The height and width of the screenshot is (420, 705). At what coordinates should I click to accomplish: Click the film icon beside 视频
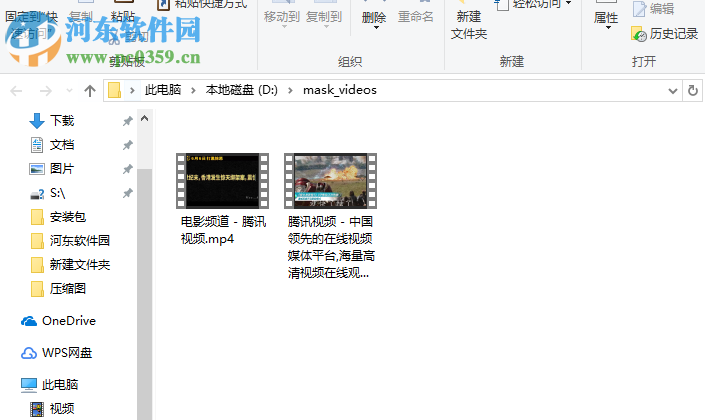pyautogui.click(x=37, y=409)
